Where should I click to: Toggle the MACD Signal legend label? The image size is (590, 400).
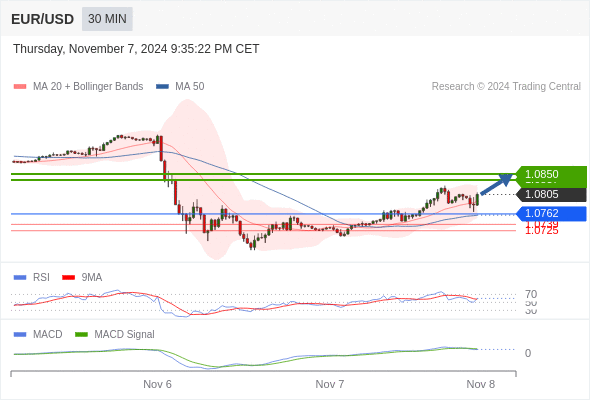(x=124, y=335)
